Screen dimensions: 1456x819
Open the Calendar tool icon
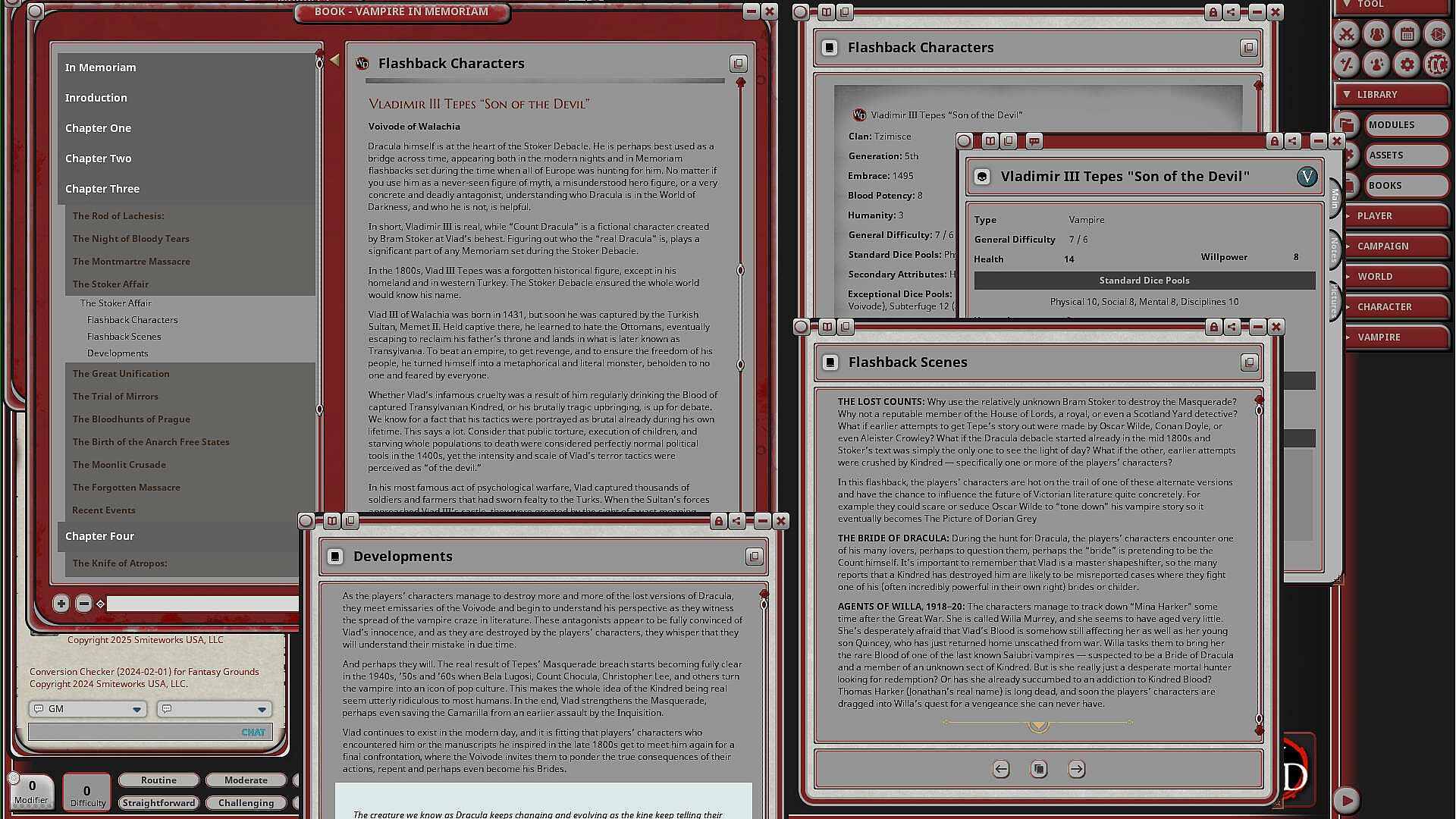tap(1407, 34)
